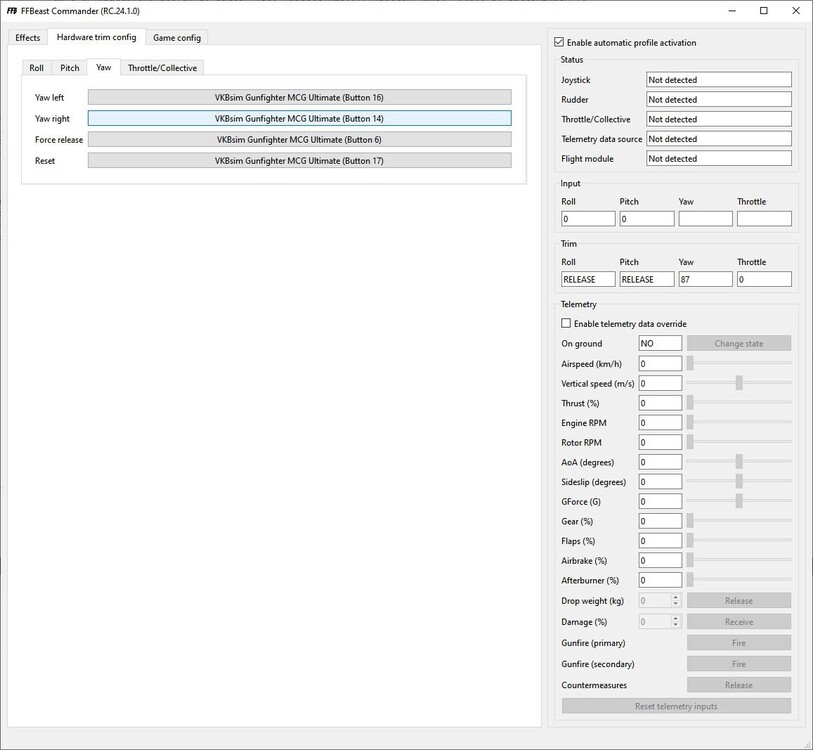The image size is (813, 750).
Task: Click the AoA (degrees) value field
Action: click(660, 462)
